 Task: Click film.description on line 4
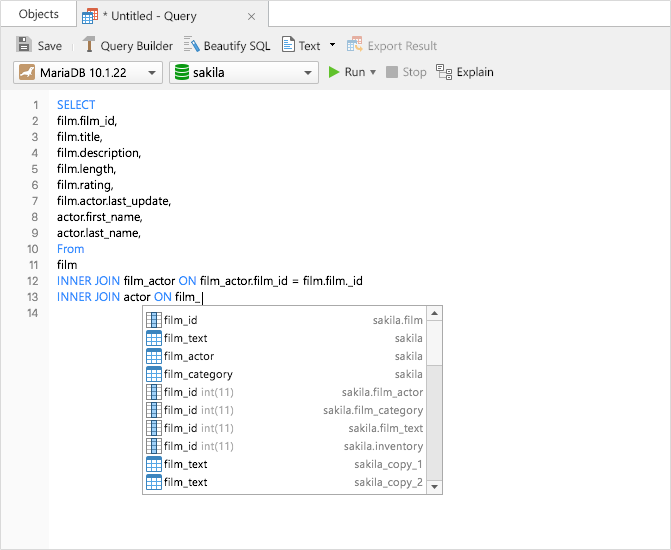pyautogui.click(x=99, y=153)
